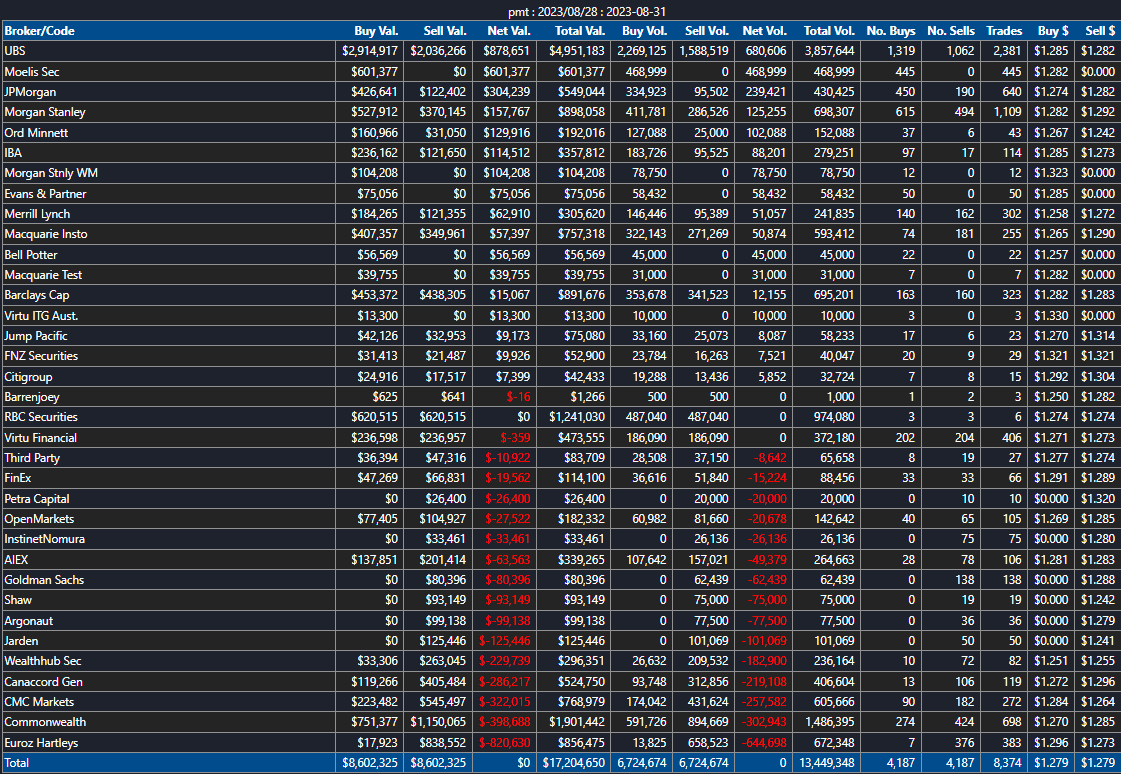Viewport: 1121px width, 774px height.
Task: Select the JPMorgan broker name
Action: pyautogui.click(x=30, y=91)
